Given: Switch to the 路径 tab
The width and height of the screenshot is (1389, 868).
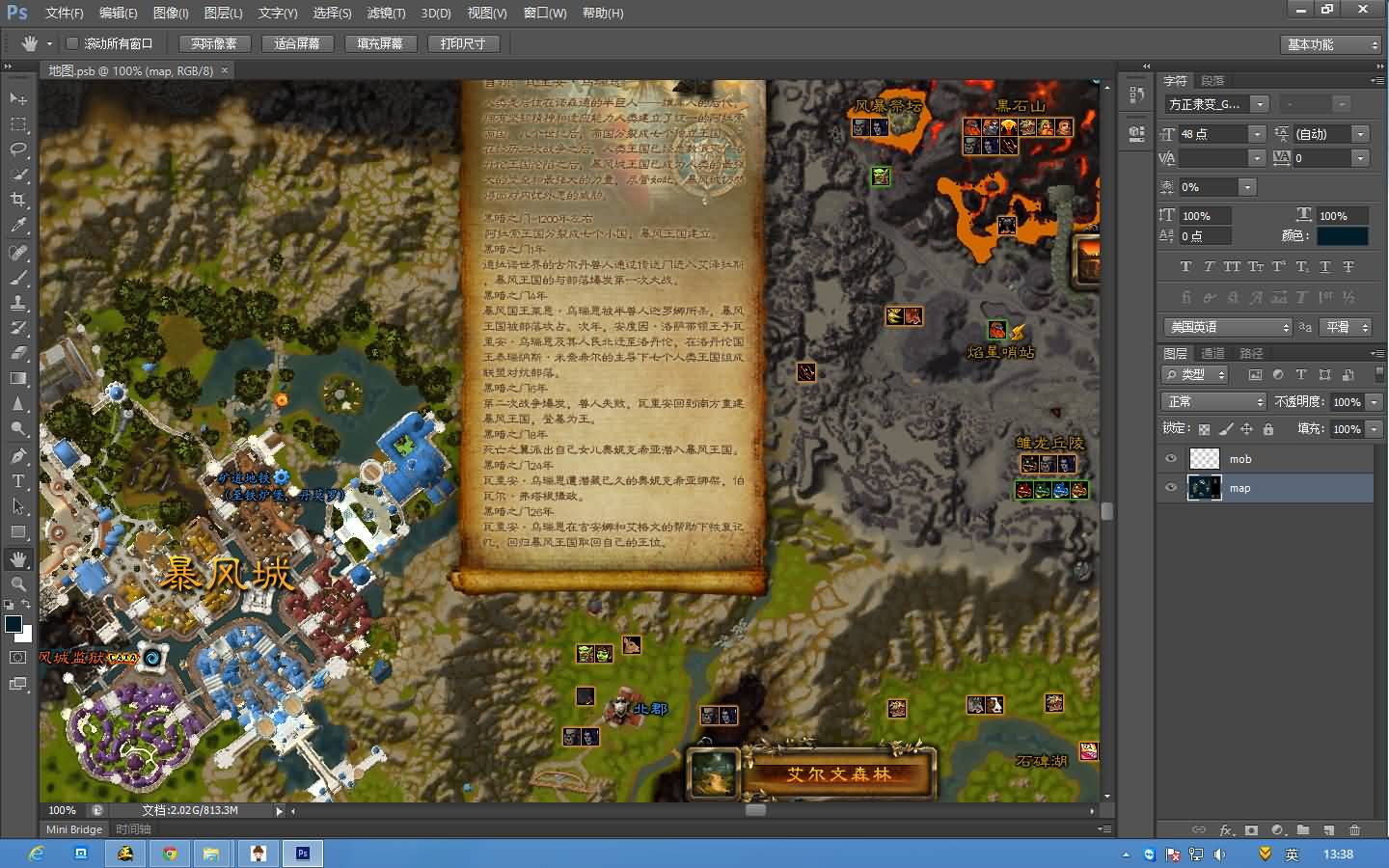Looking at the screenshot, I should [1251, 353].
